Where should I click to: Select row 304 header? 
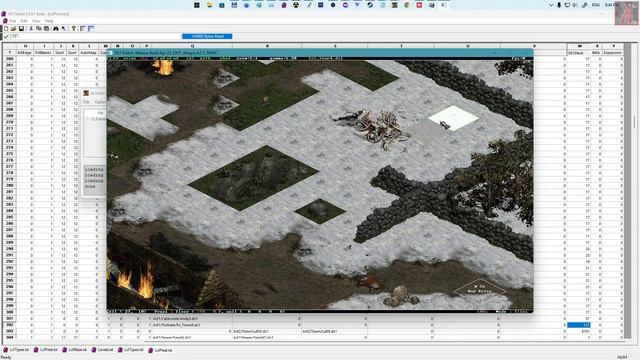(x=9, y=338)
